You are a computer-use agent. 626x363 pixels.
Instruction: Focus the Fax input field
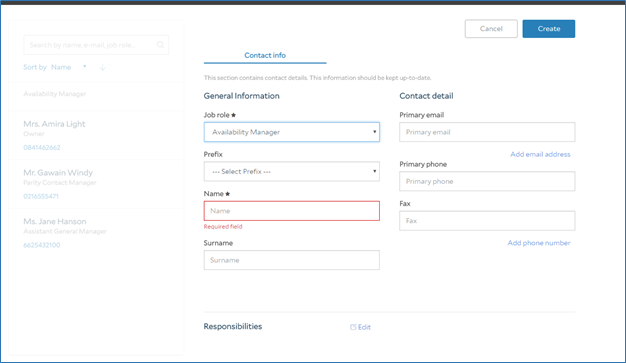point(487,221)
